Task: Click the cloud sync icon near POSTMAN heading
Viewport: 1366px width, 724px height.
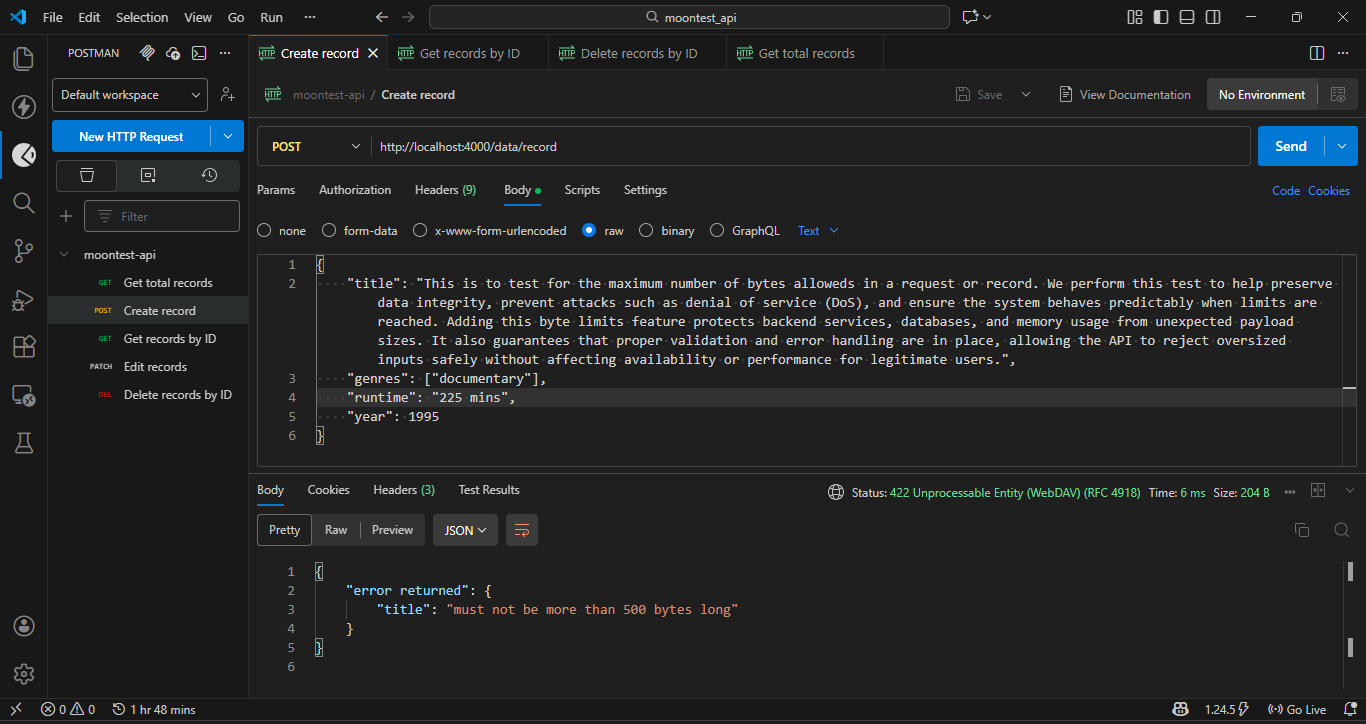Action: 170,53
